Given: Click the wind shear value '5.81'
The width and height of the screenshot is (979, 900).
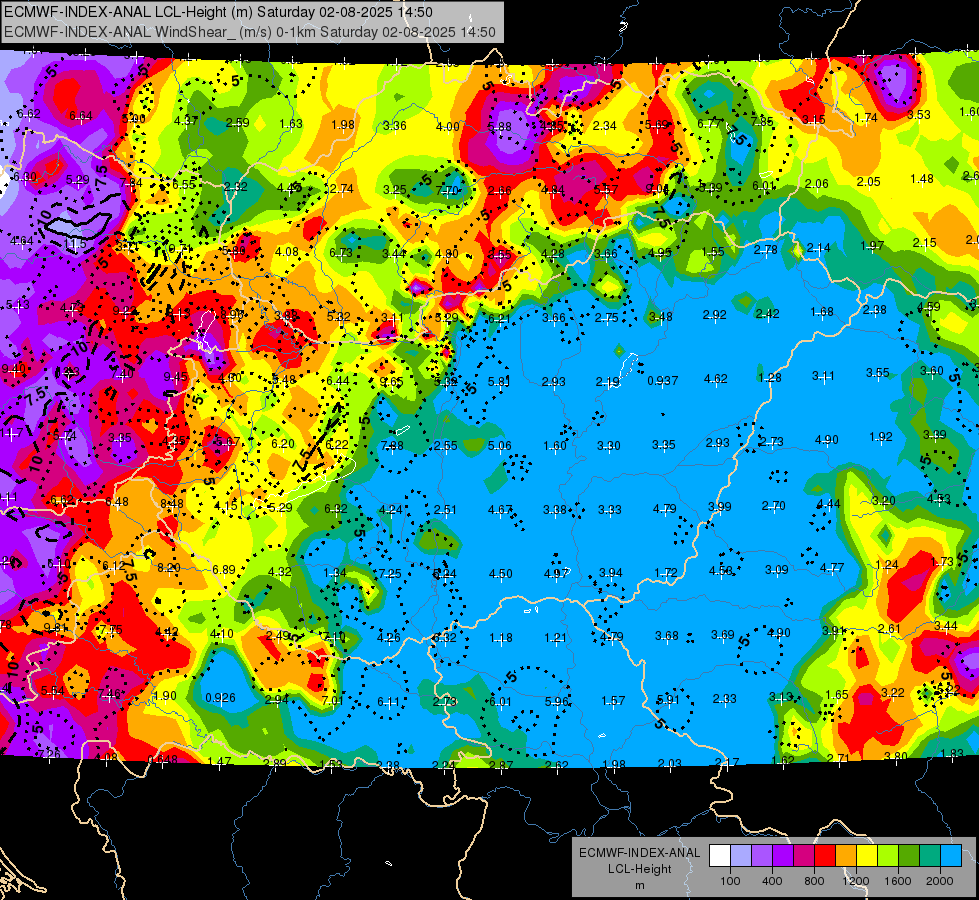Looking at the screenshot, I should click(499, 381).
